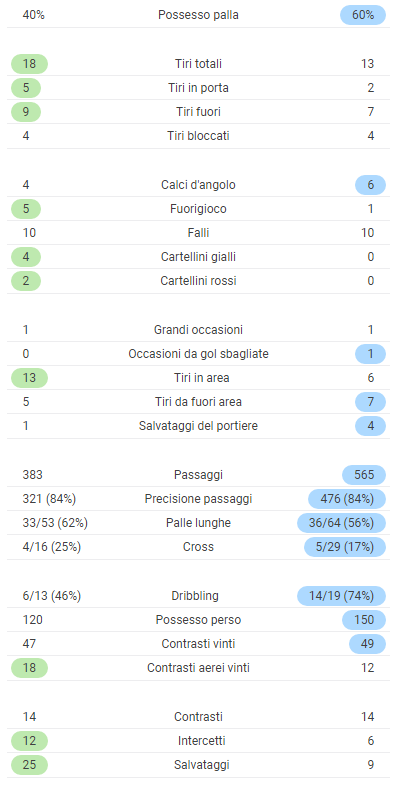Click the green 2 Cartellini rossi badge

[x=26, y=281]
